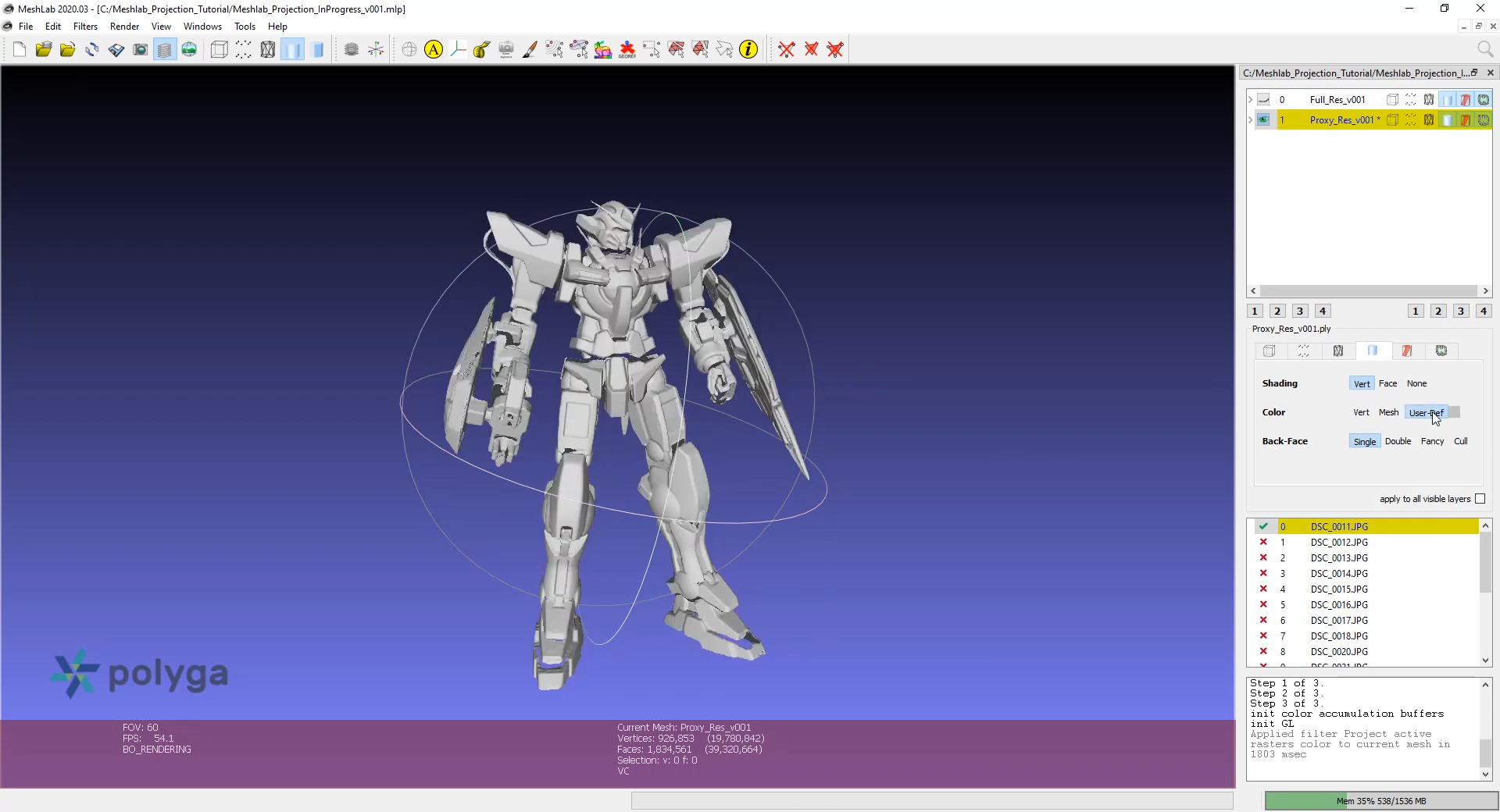Take a snapshot with the camera icon
This screenshot has height=812, width=1500.
pos(141,50)
